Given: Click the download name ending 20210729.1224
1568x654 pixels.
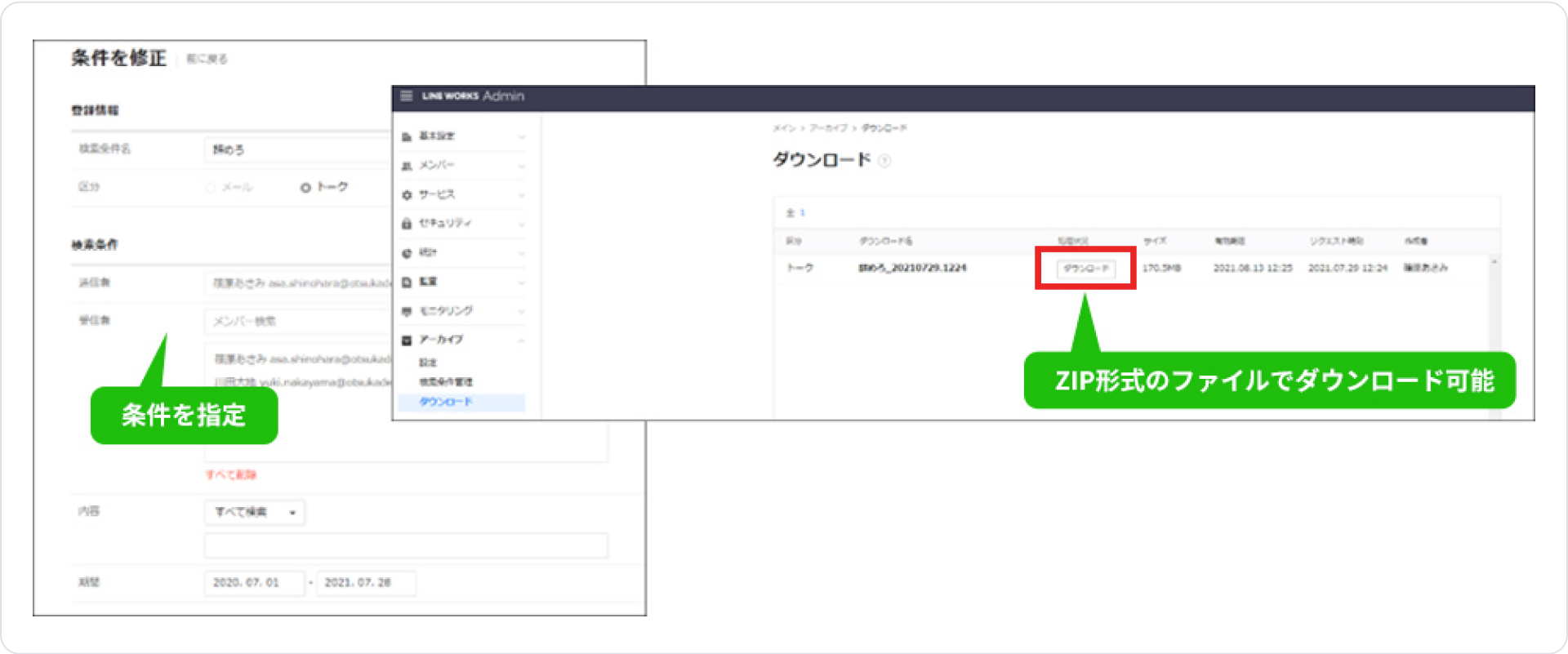Looking at the screenshot, I should 912,268.
